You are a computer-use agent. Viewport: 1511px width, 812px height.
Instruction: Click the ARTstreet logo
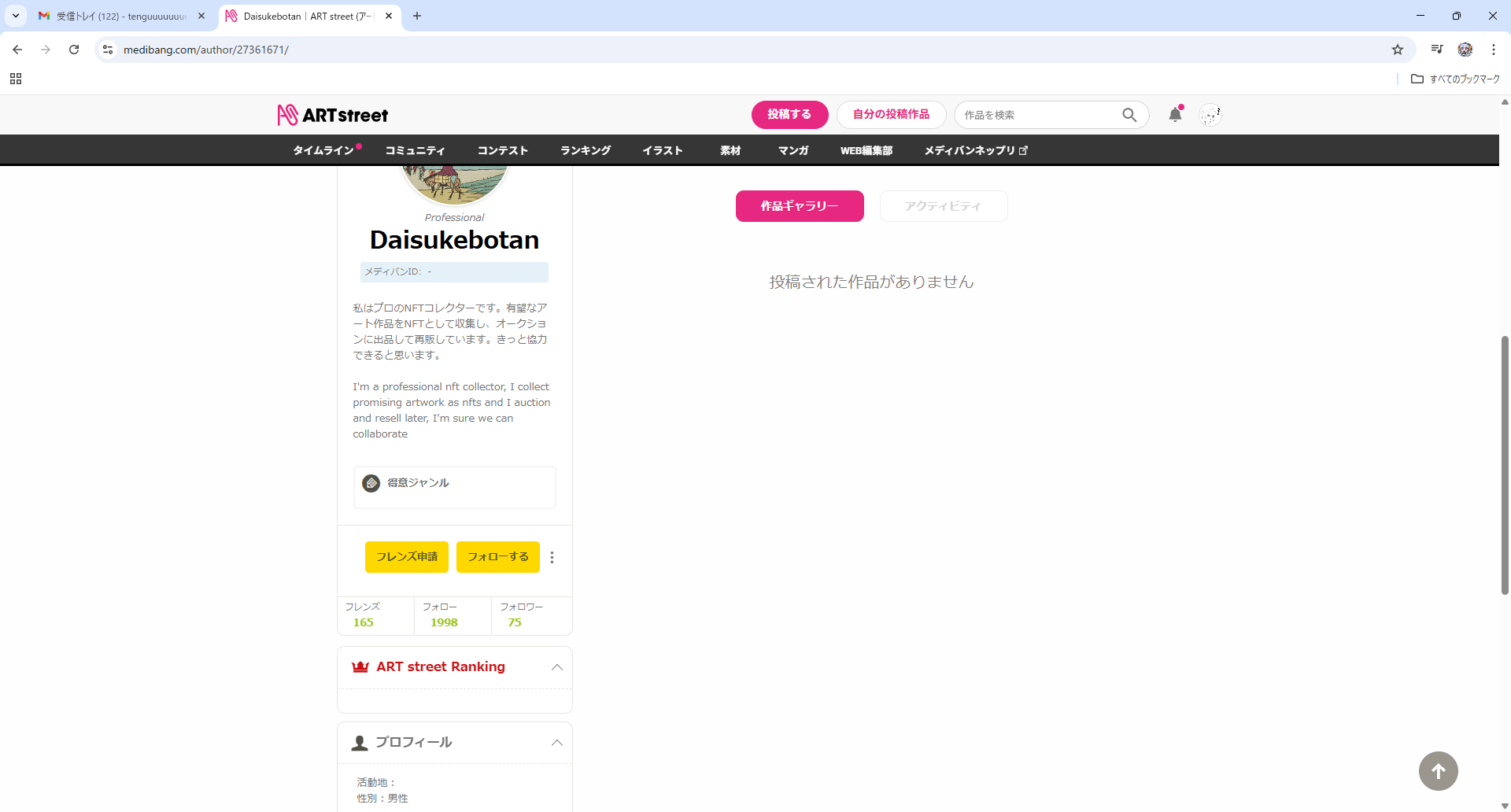[333, 115]
